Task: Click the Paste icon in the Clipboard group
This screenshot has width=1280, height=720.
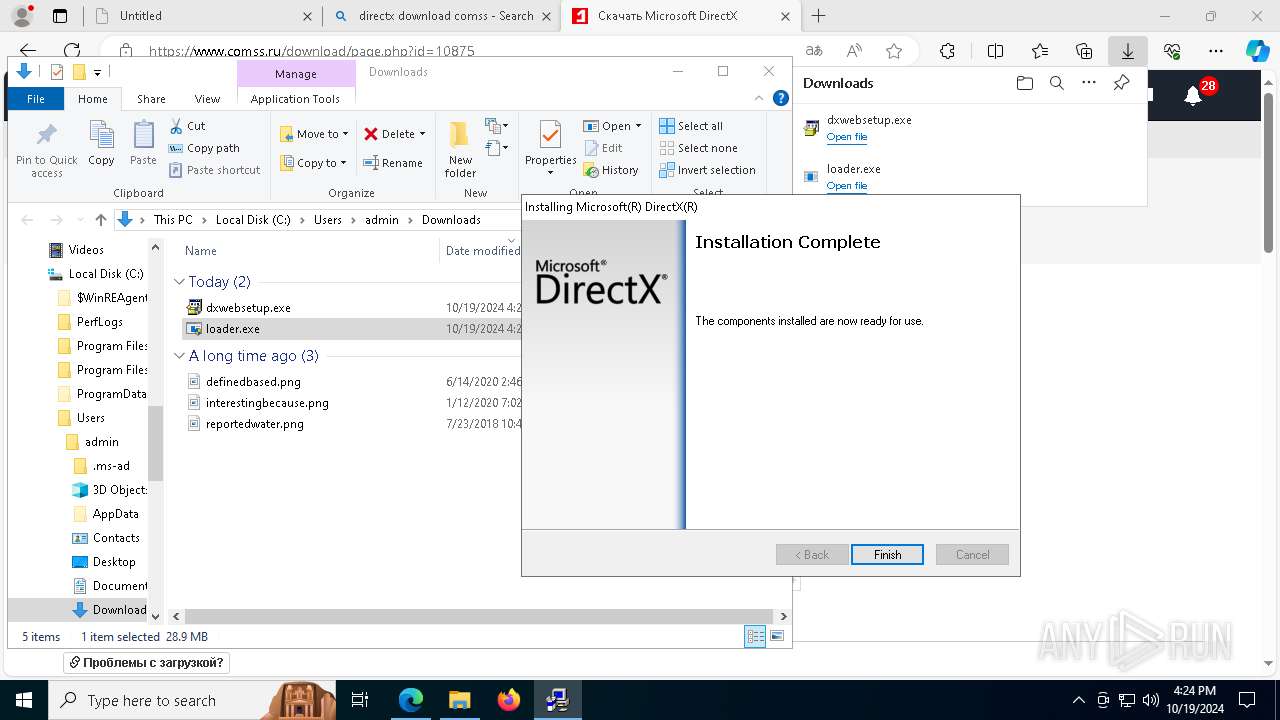Action: (143, 144)
